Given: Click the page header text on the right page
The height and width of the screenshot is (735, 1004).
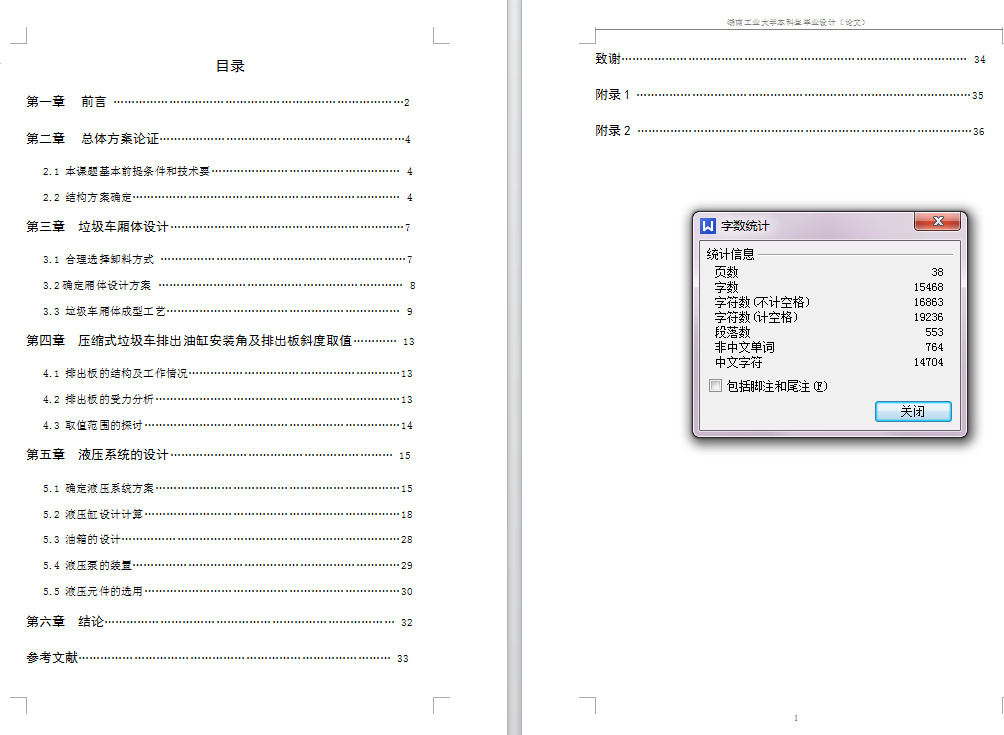Looking at the screenshot, I should pos(796,22).
